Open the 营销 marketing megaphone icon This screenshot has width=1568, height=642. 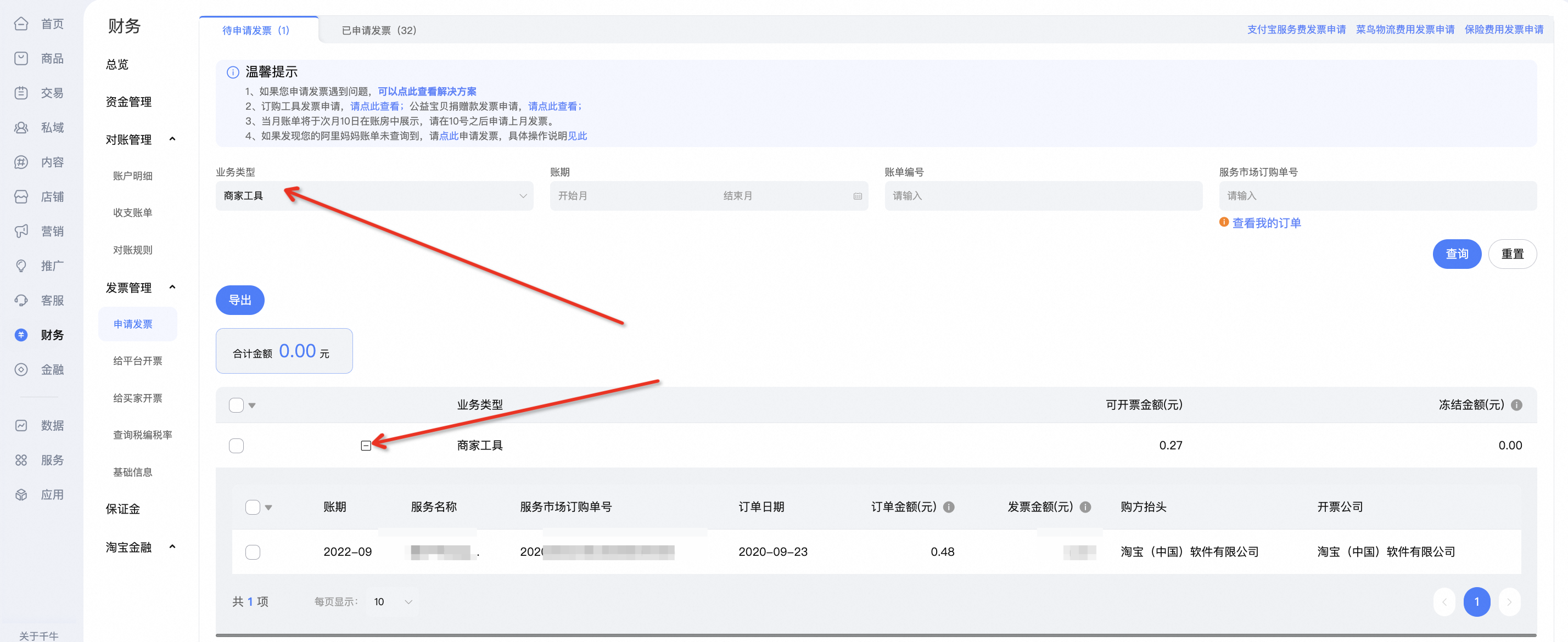(x=21, y=231)
